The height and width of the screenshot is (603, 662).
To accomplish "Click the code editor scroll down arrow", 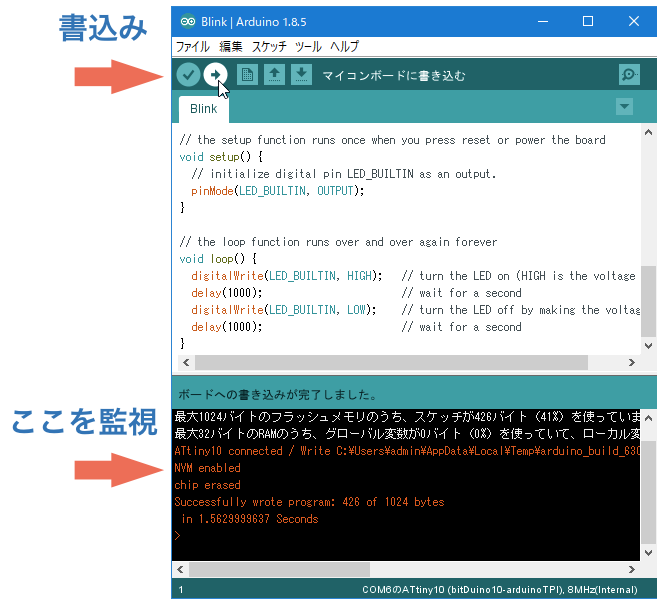I will [648, 345].
